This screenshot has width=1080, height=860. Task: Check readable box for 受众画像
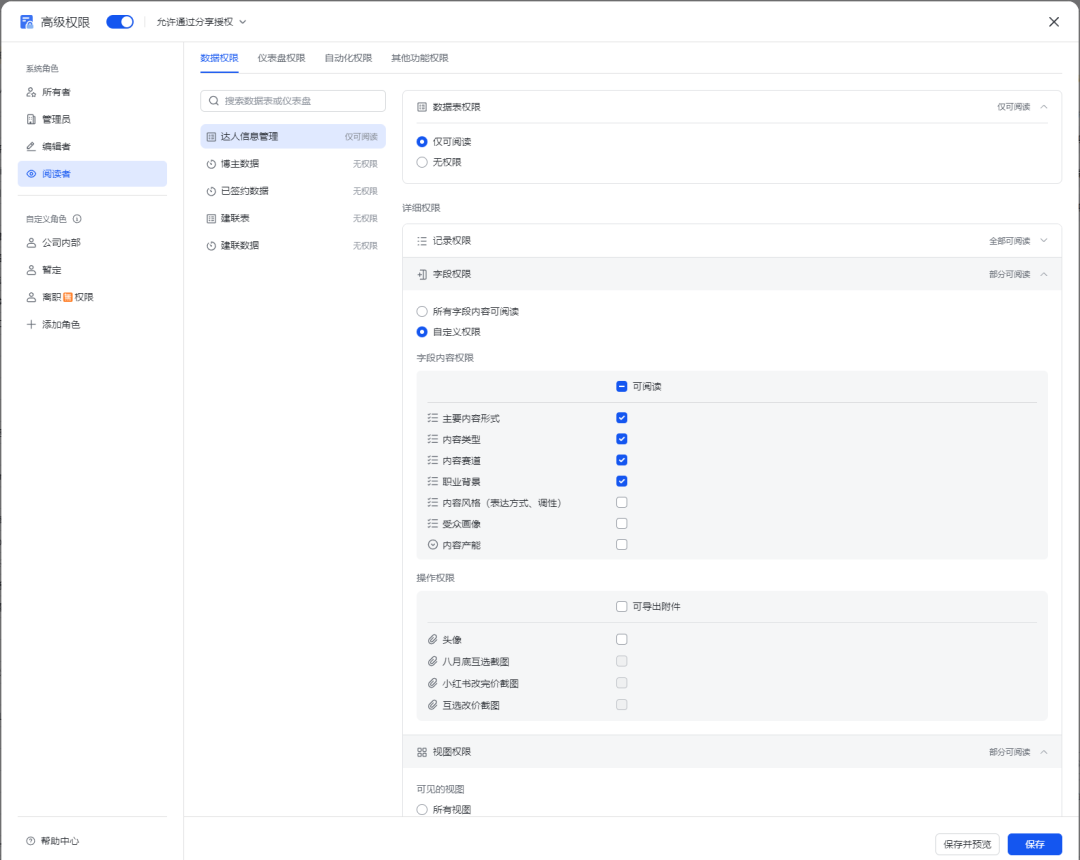point(622,523)
